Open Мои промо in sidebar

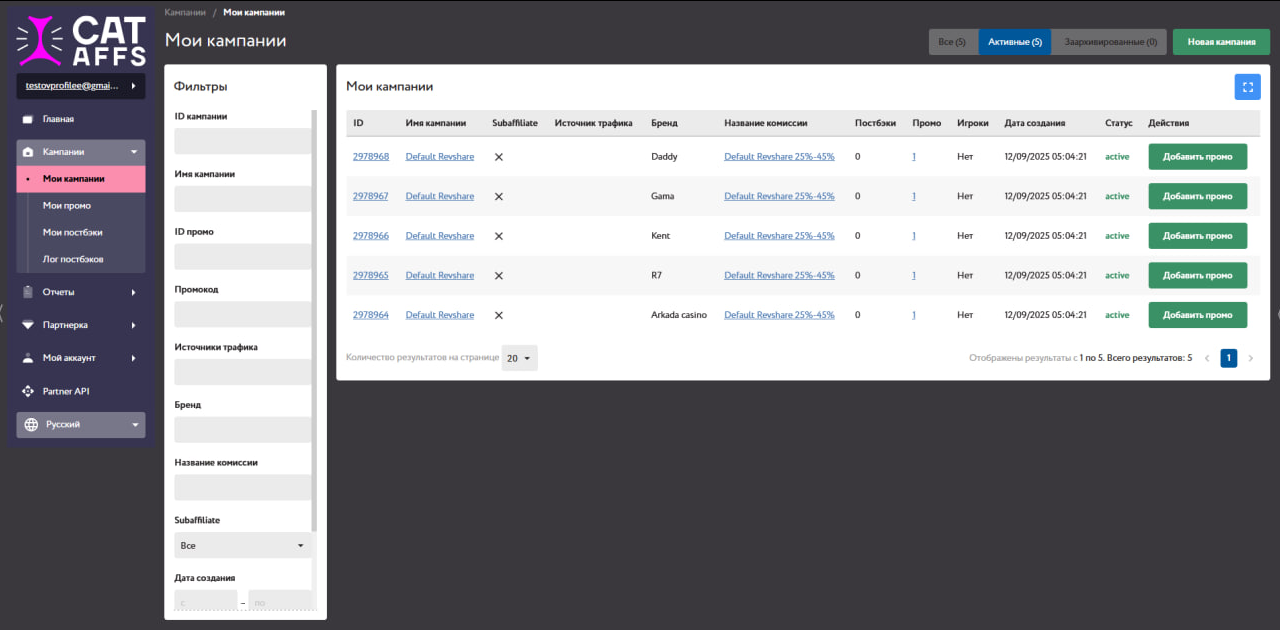pyautogui.click(x=67, y=205)
